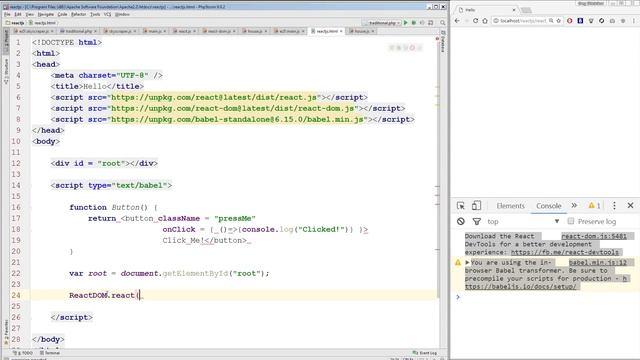Viewport: 640px width, 360px height.
Task: Enable the Preserve log checkbox
Action: coord(571,221)
